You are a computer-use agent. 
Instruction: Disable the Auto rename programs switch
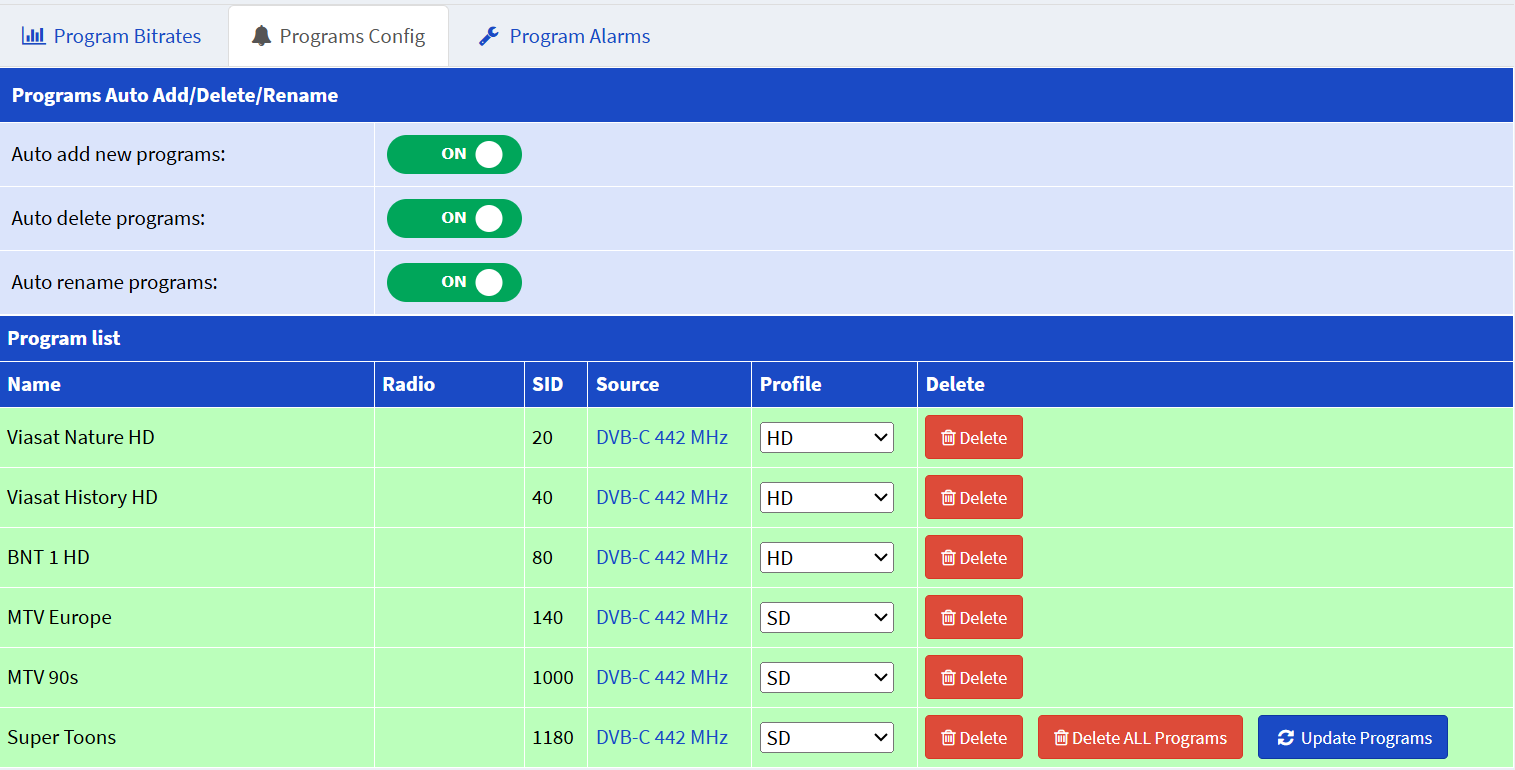tap(454, 282)
